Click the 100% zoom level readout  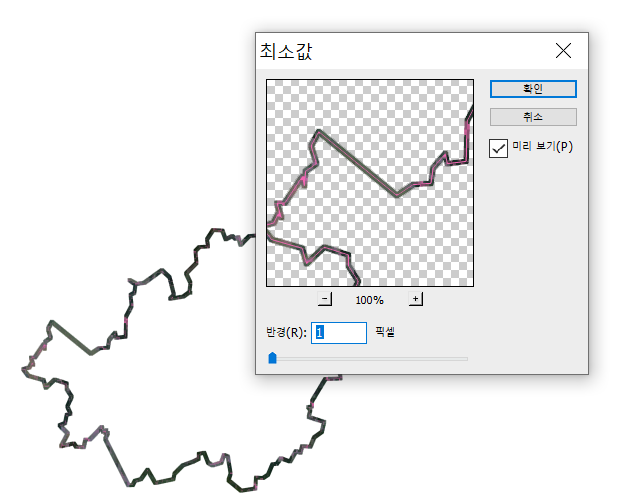(x=370, y=300)
